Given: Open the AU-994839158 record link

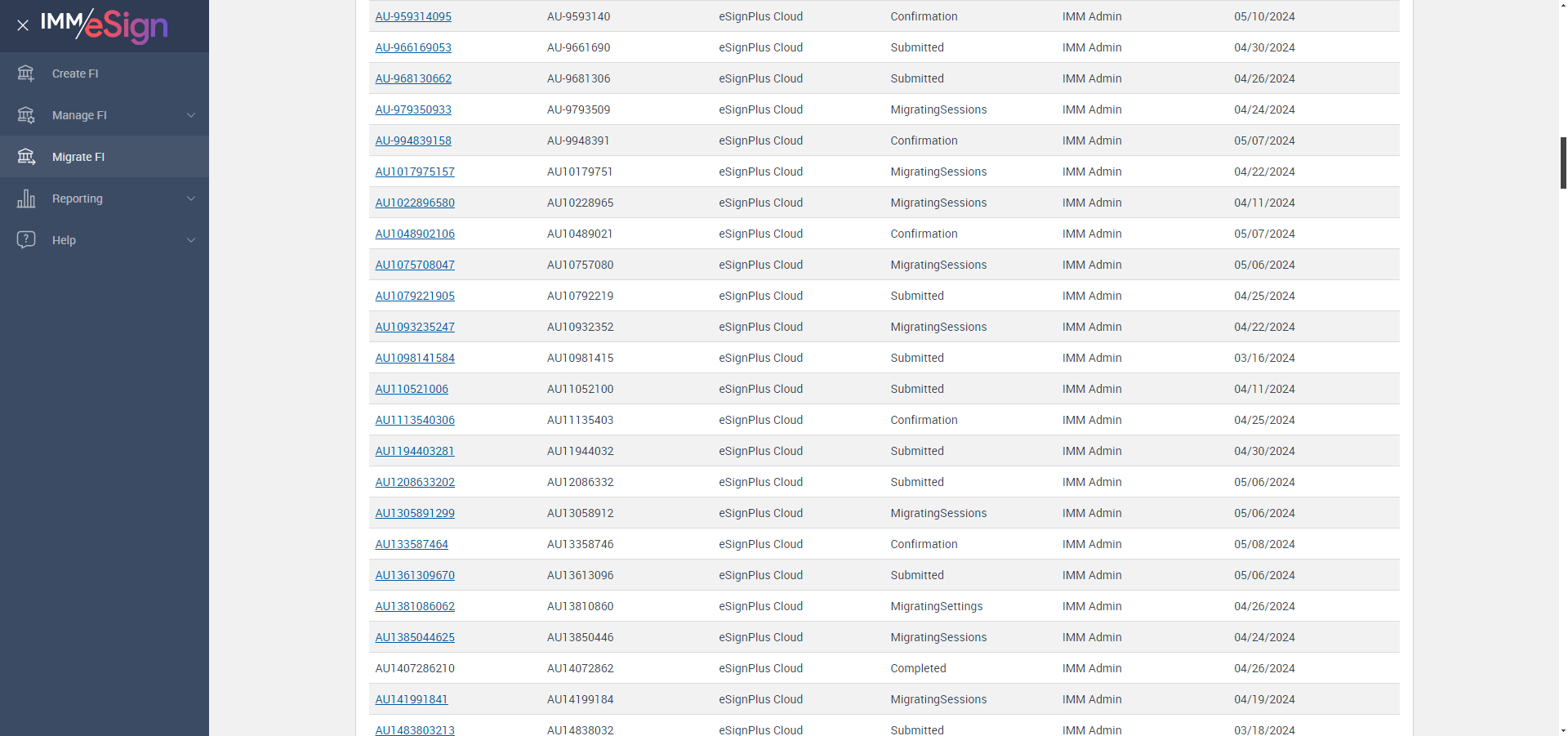Looking at the screenshot, I should pos(413,141).
